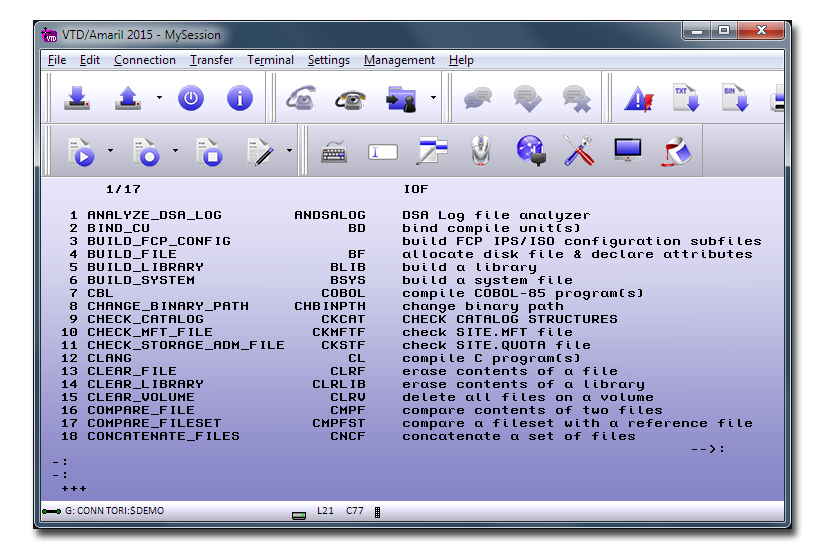The image size is (825, 550).
Task: Expand the dropdown arrow beside upload icon
Action: point(159,98)
